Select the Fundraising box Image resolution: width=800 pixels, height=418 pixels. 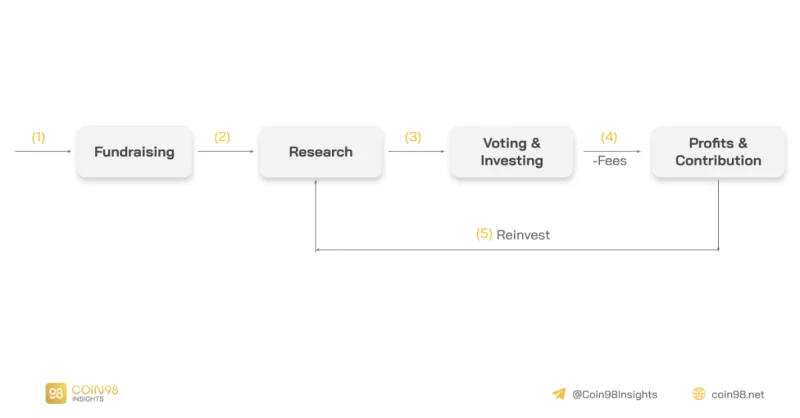tap(134, 152)
